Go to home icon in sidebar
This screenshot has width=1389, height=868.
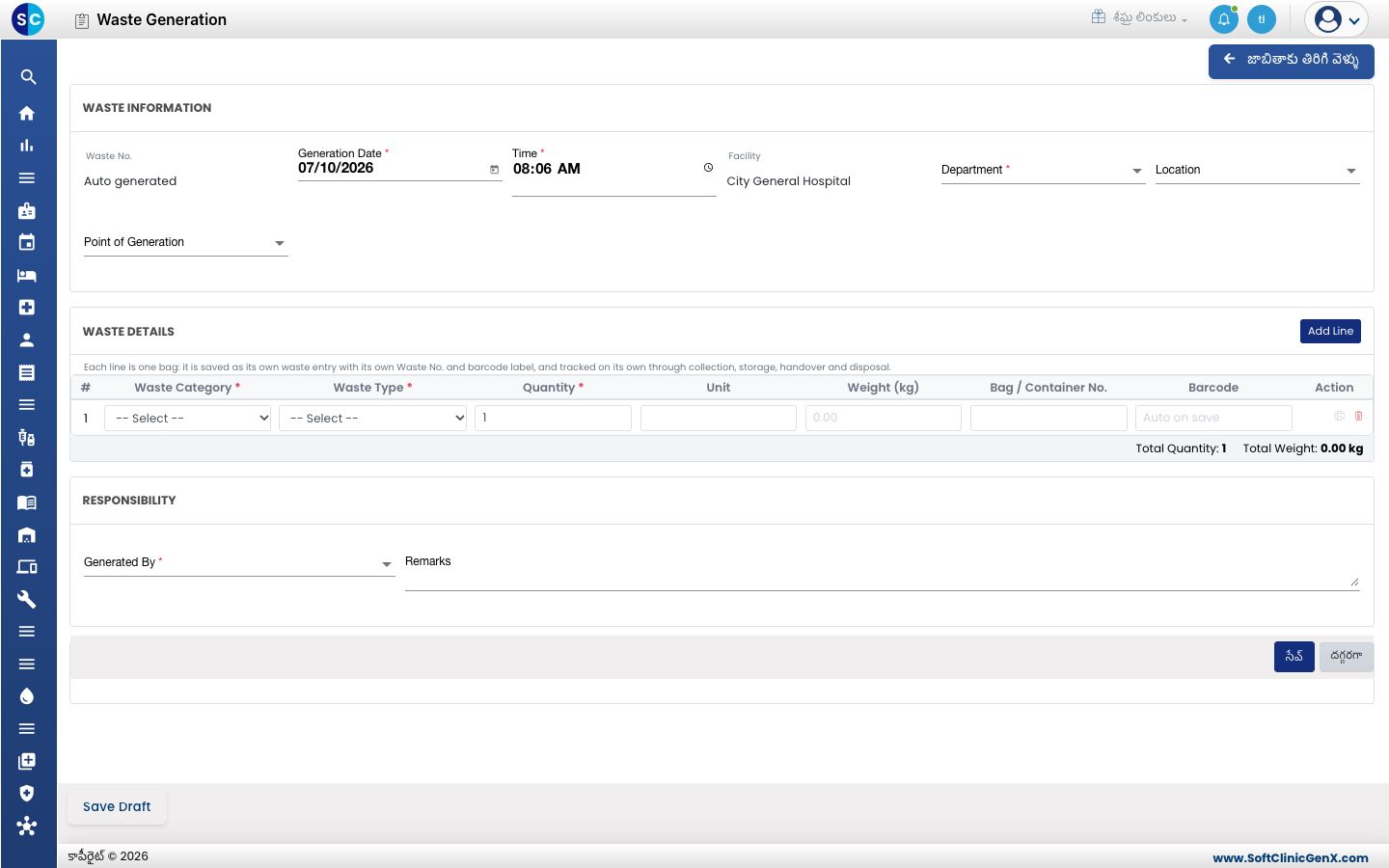(x=27, y=113)
